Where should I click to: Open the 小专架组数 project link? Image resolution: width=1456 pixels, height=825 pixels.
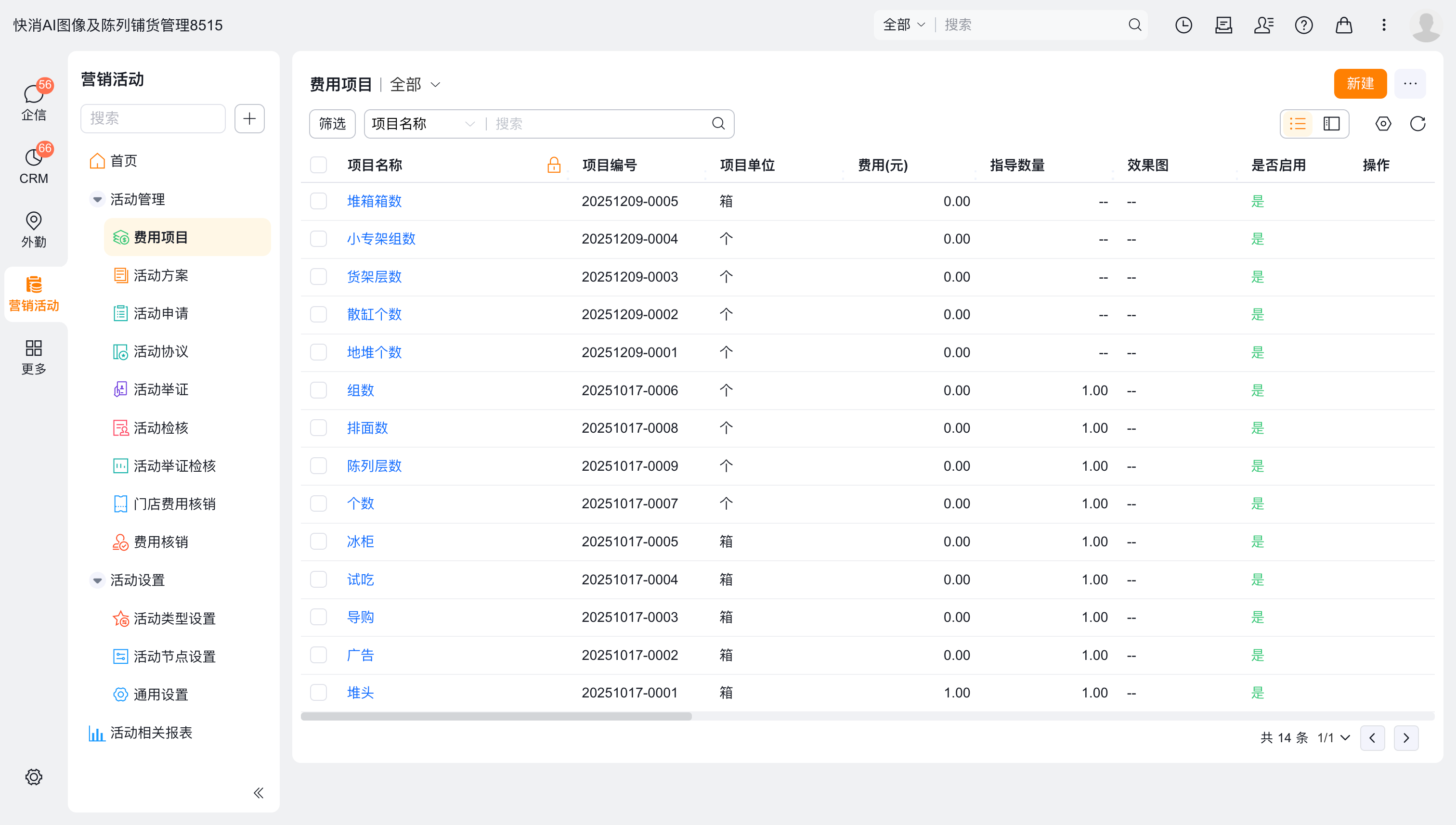pyautogui.click(x=381, y=239)
